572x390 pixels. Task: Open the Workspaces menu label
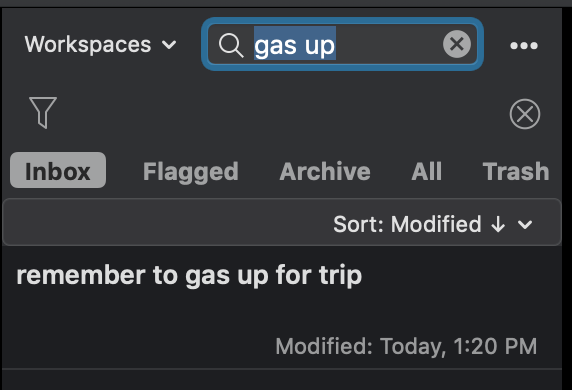tap(88, 45)
